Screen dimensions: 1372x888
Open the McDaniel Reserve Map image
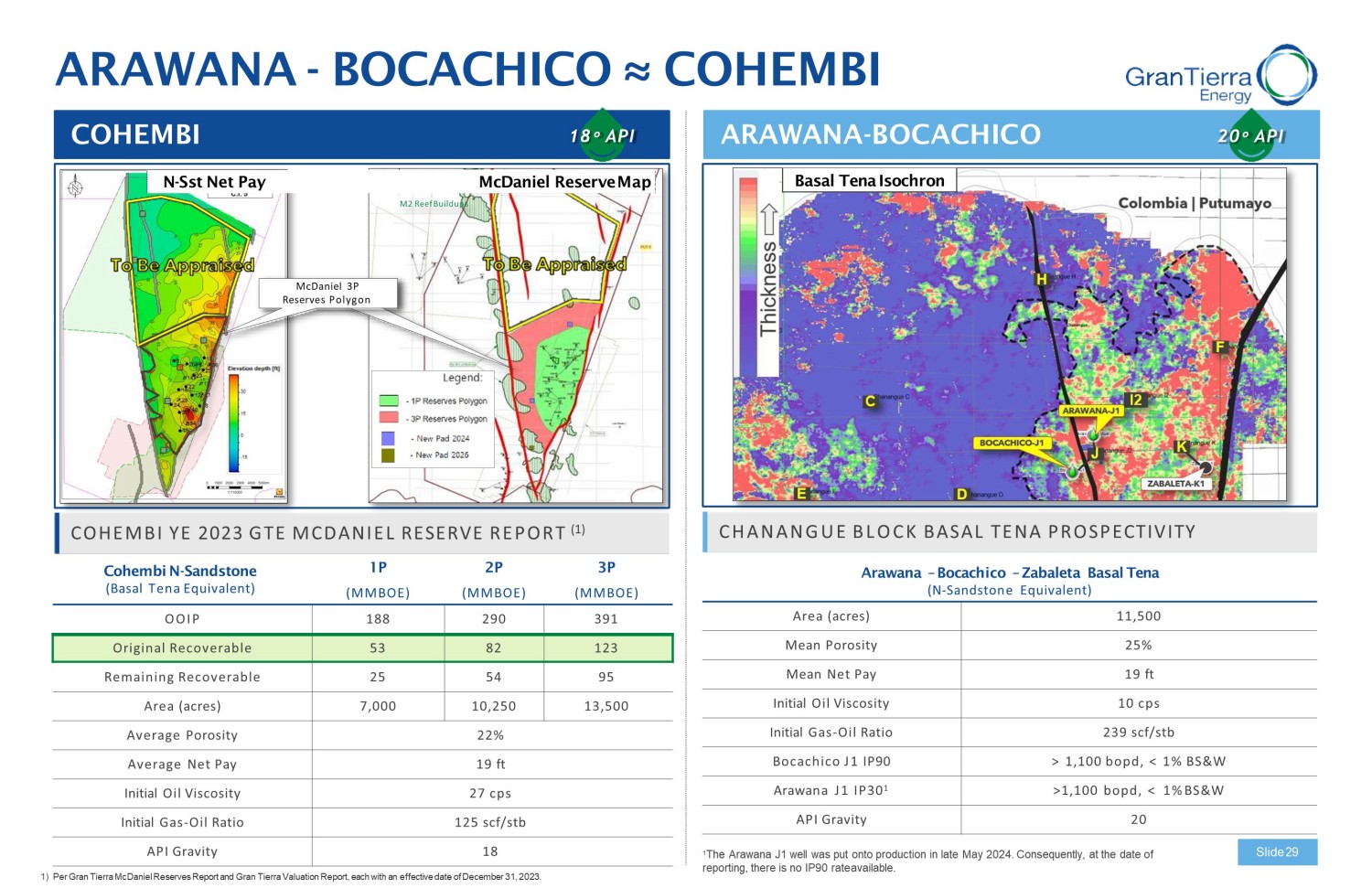coord(516,337)
